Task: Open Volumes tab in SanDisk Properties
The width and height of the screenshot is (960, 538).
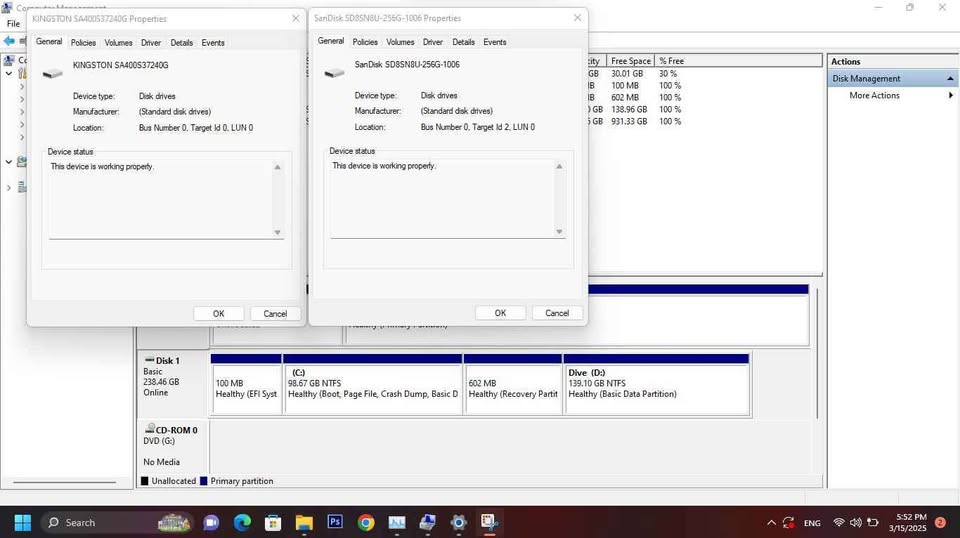Action: (x=400, y=42)
